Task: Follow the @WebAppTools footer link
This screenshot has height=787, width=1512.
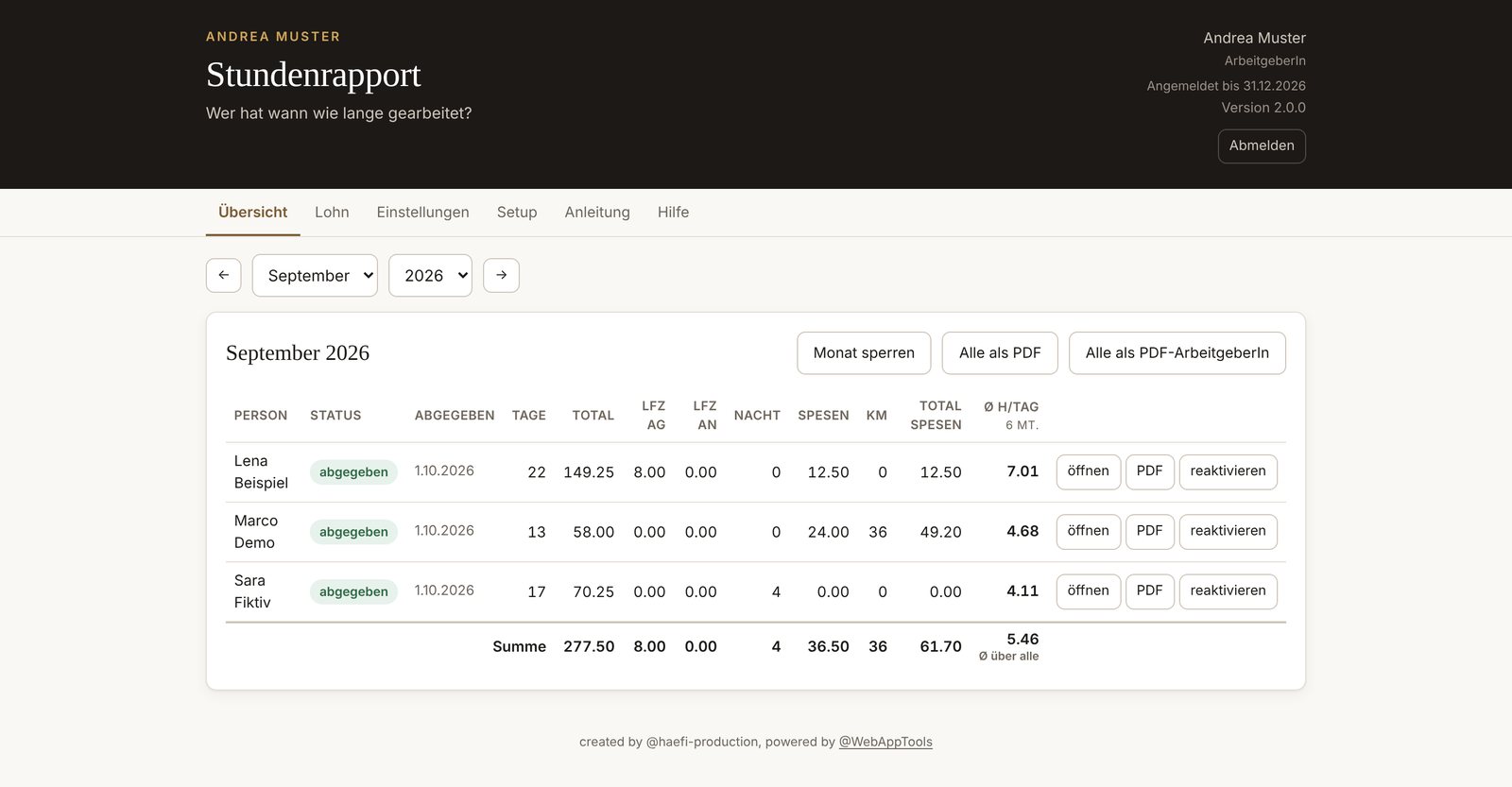Action: [885, 742]
